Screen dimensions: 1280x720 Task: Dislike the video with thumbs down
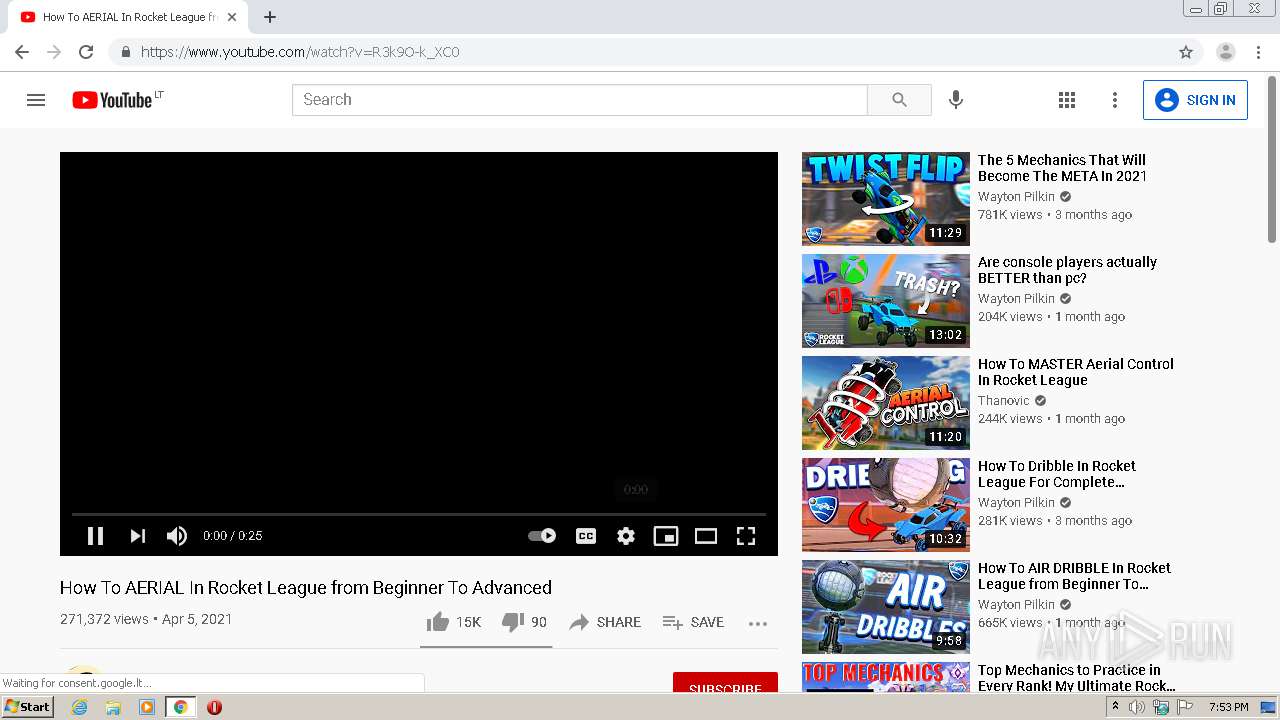point(524,622)
